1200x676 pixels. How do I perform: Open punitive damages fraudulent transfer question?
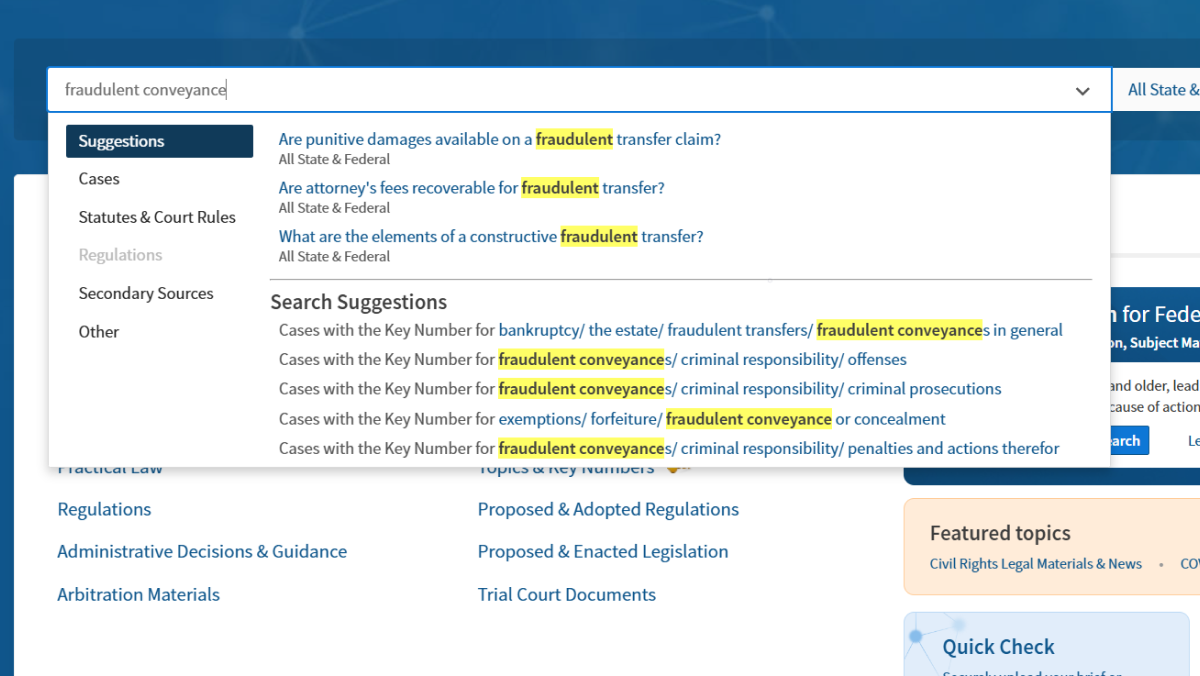pos(499,140)
